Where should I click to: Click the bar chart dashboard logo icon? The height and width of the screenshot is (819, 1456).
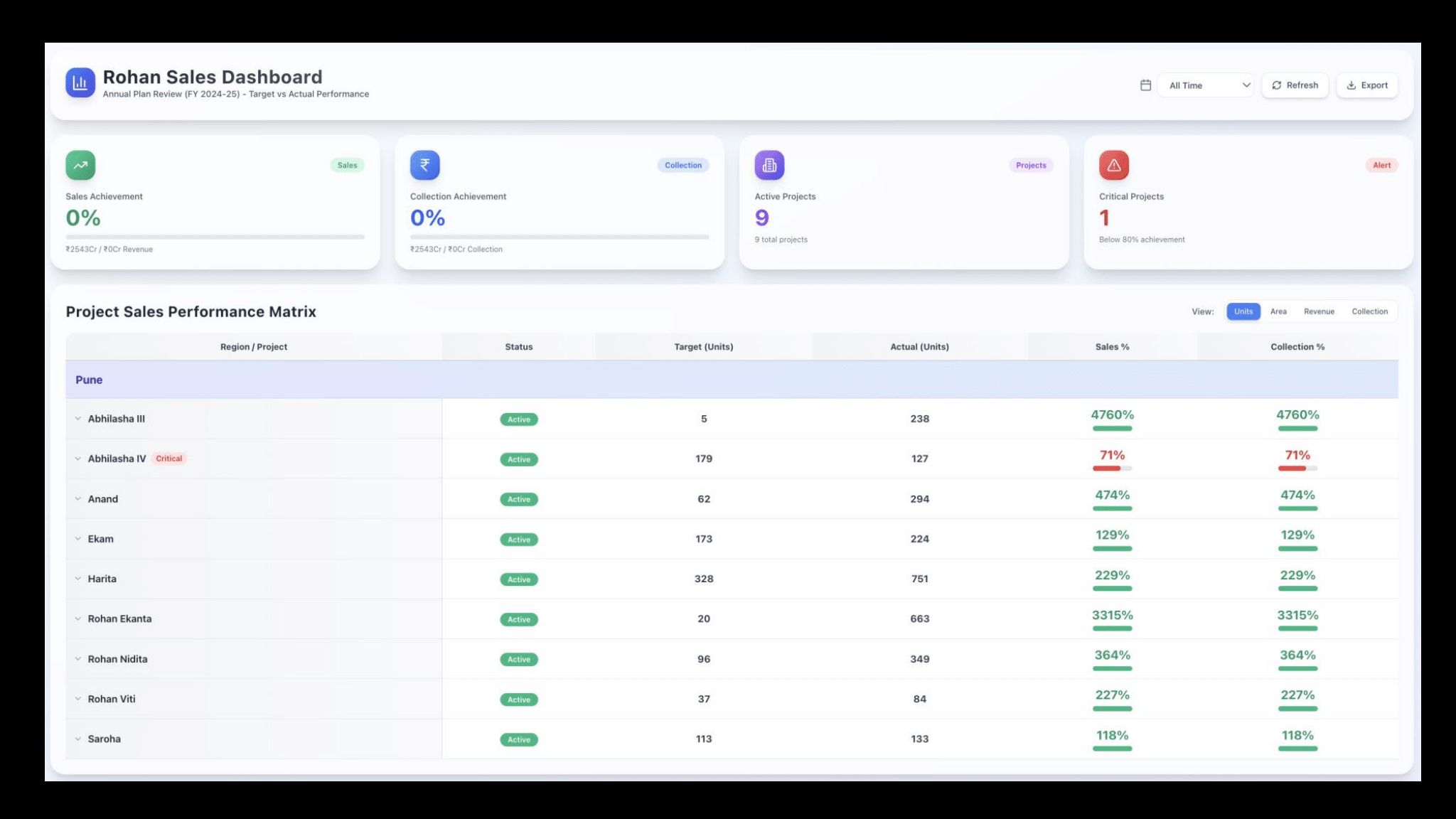80,83
